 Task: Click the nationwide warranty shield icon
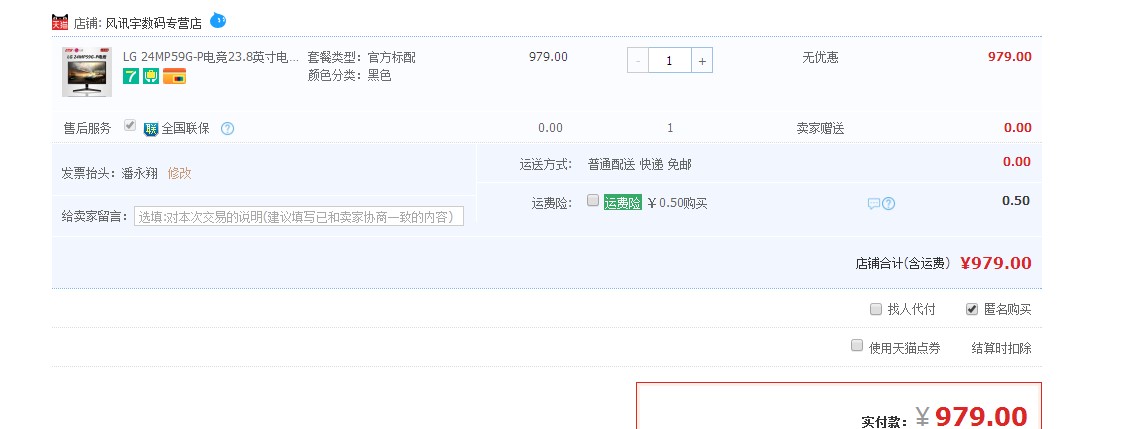(151, 128)
